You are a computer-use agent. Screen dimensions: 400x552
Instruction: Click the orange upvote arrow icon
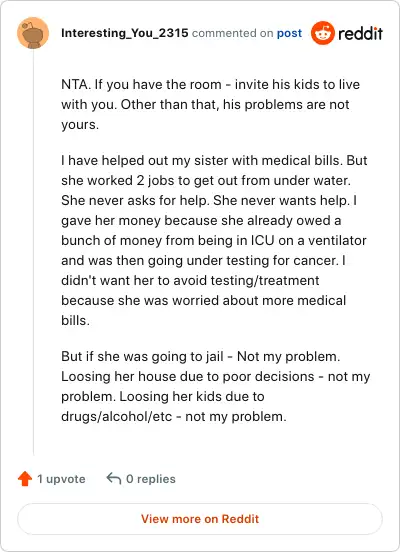[x=25, y=478]
